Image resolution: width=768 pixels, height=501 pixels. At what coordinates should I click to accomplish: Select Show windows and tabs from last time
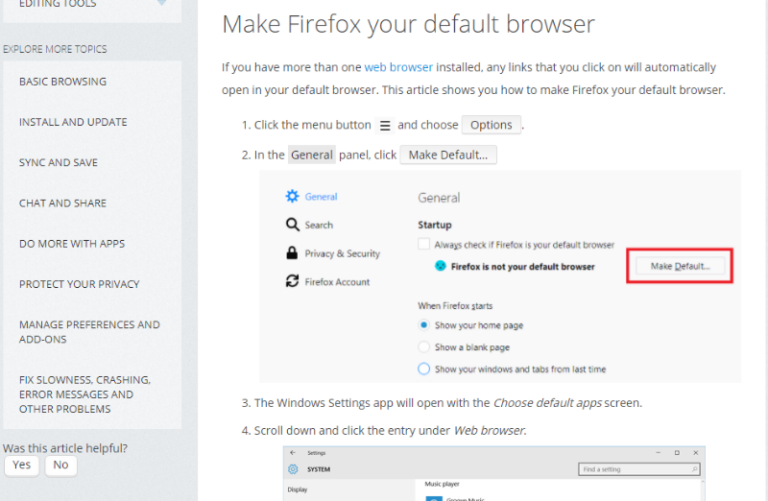(x=424, y=369)
